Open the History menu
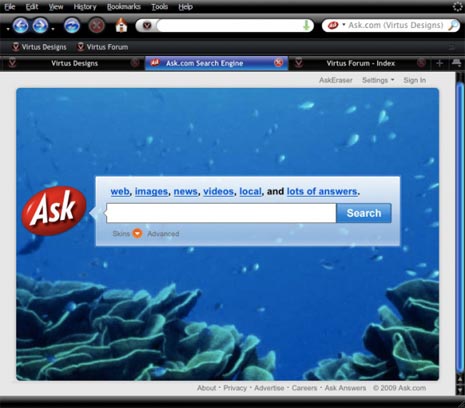 85,7
